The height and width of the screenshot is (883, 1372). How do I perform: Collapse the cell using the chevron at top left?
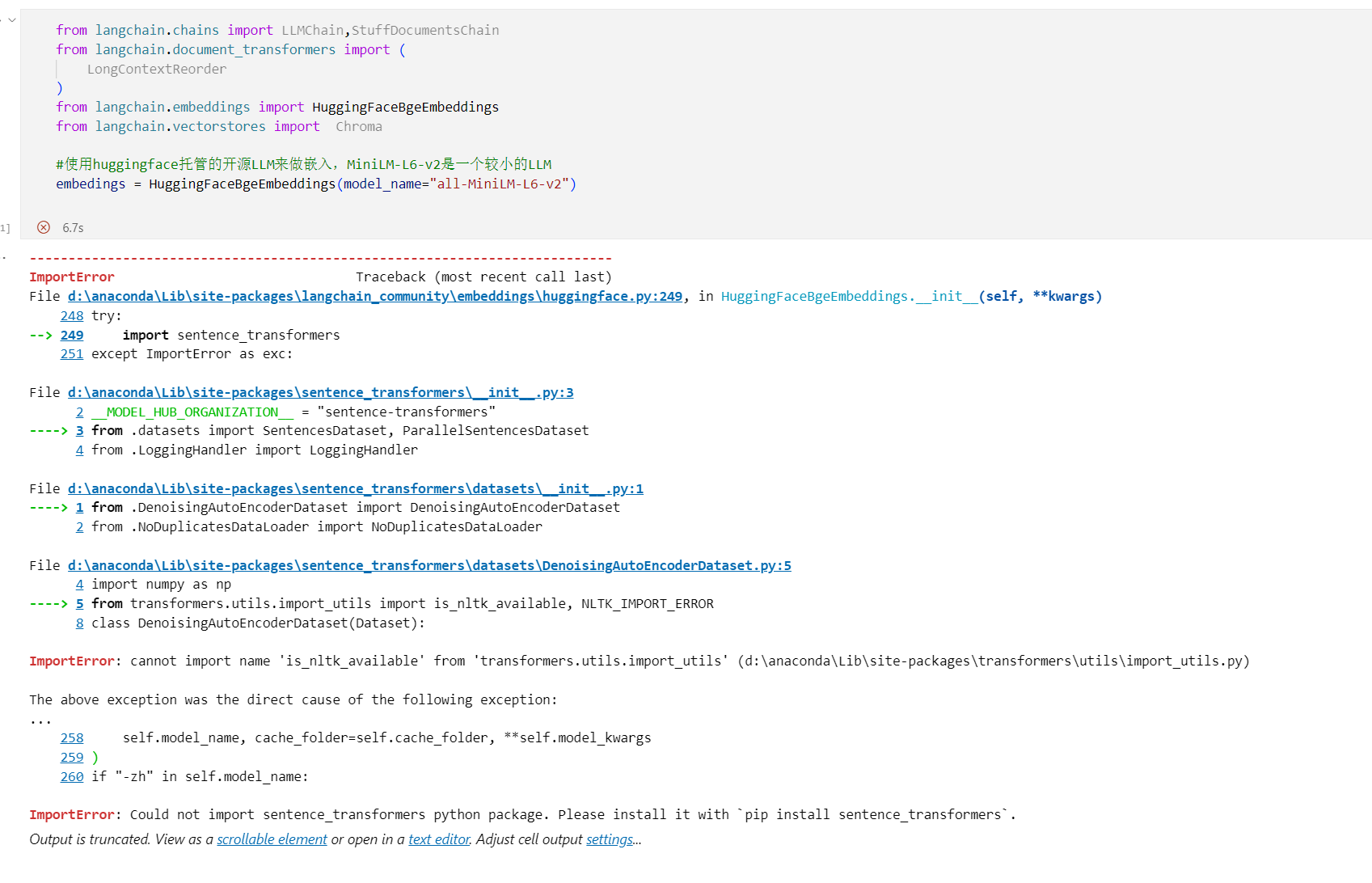[11, 20]
